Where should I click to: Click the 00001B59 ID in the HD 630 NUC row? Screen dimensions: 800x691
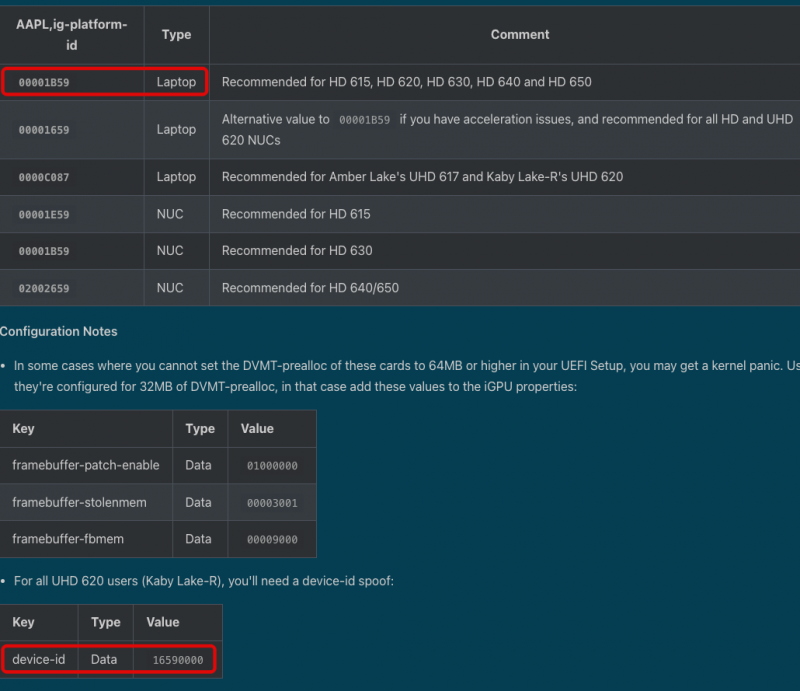click(44, 251)
